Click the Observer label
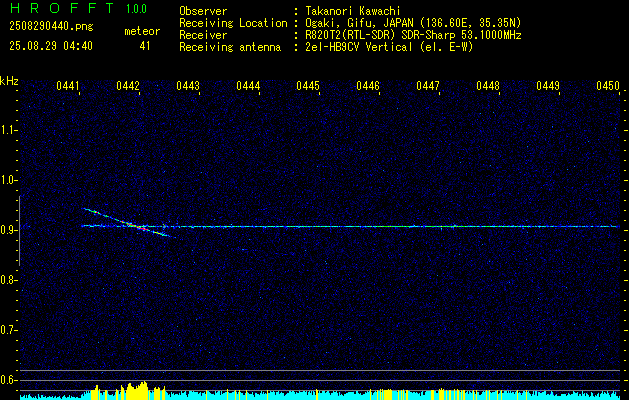This screenshot has height=400, width=629. [203, 11]
